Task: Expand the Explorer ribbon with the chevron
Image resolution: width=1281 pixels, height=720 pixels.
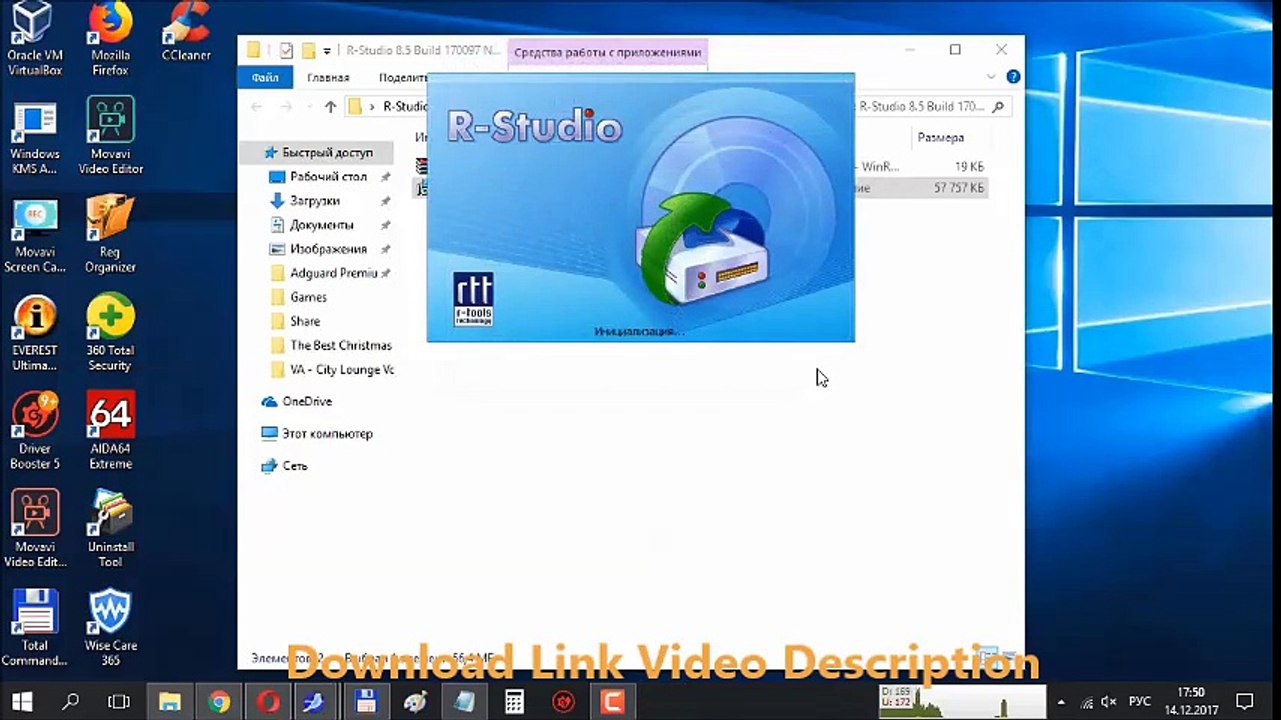Action: [x=992, y=77]
